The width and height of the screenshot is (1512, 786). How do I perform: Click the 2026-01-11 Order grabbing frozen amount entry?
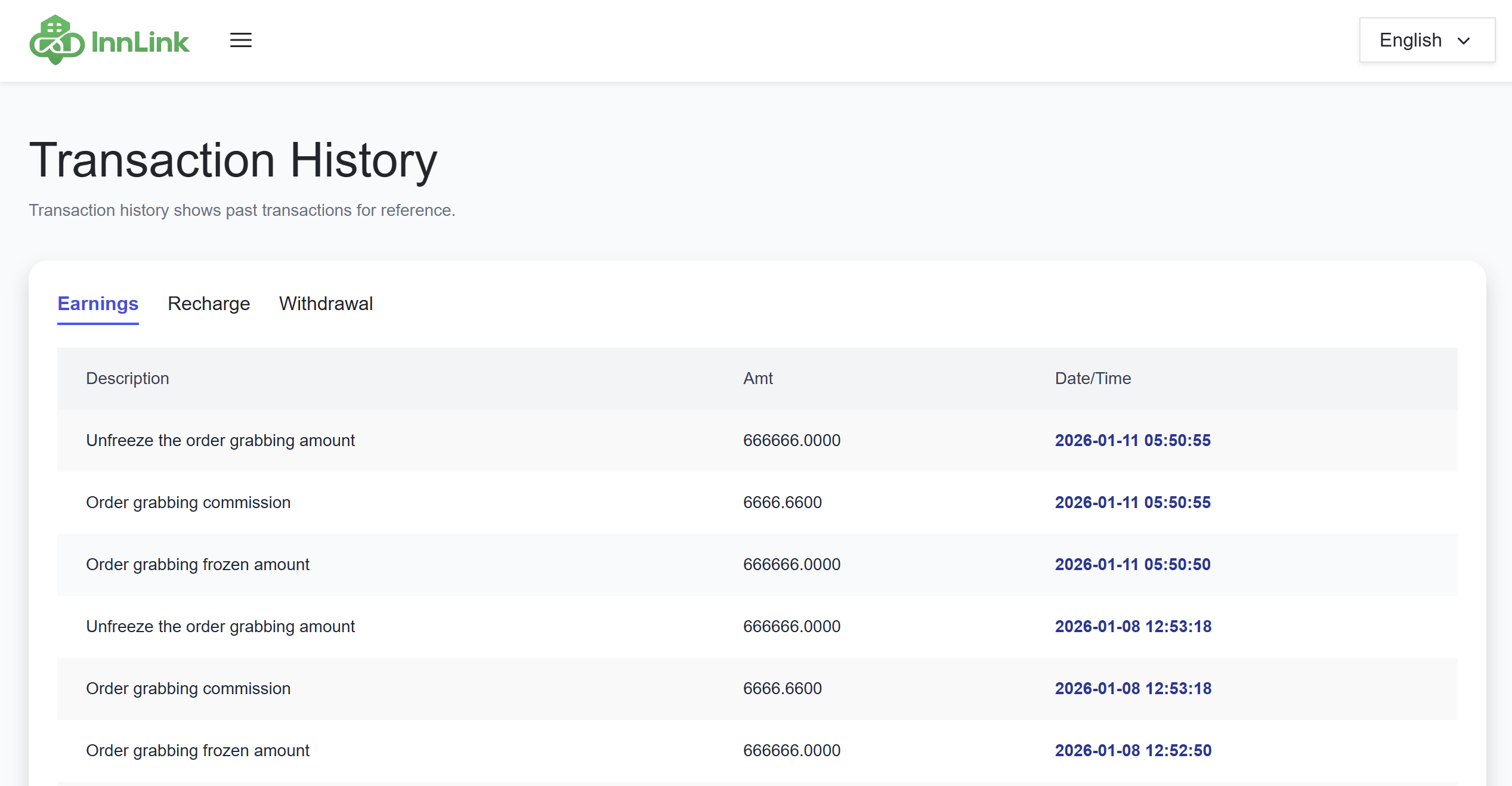(x=197, y=564)
